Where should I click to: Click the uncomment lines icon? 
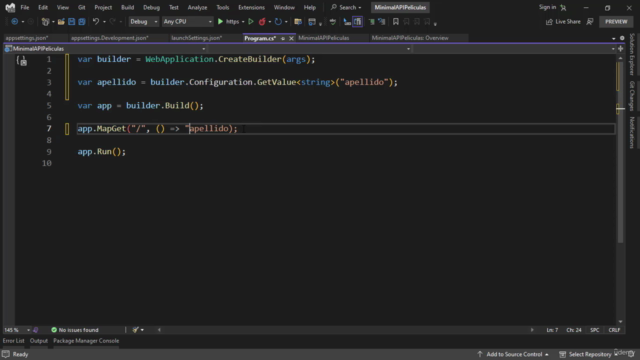[382, 22]
